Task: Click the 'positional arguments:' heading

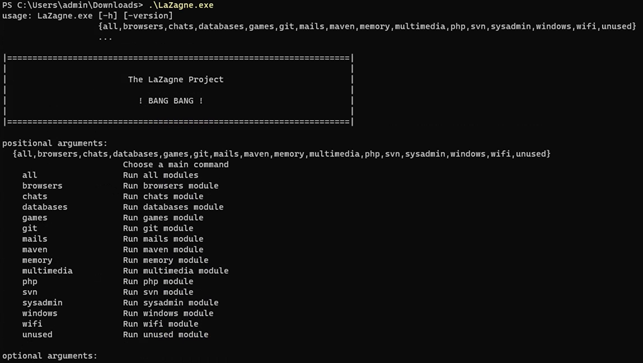Action: [x=55, y=143]
